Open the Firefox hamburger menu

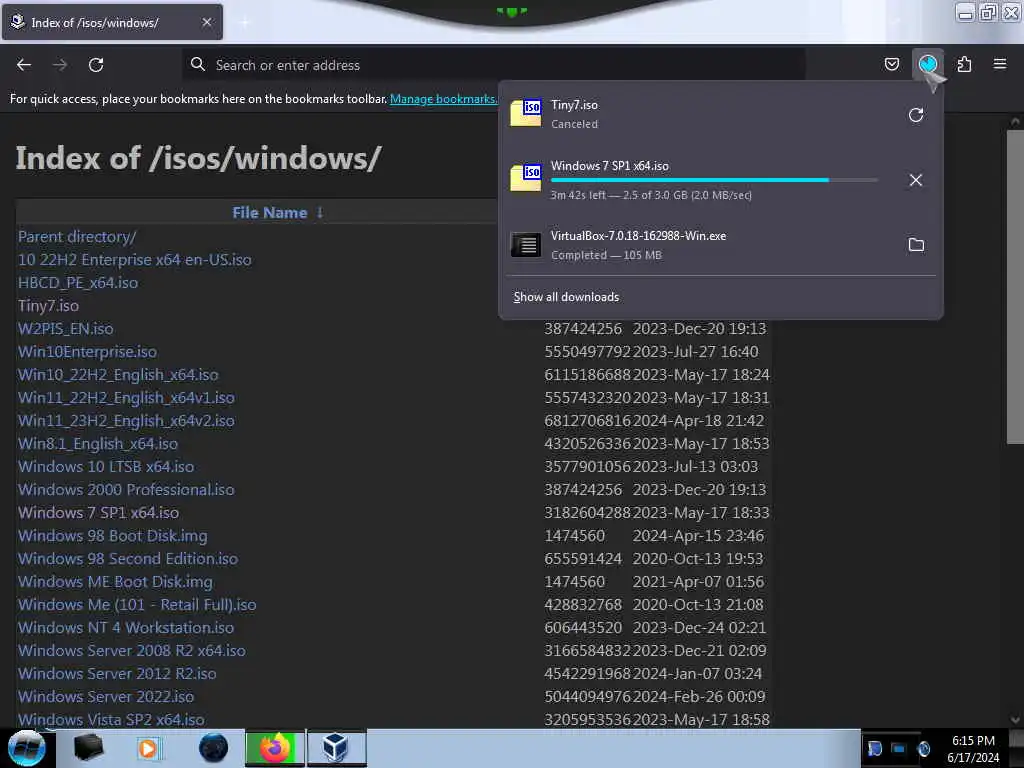pos(1000,64)
